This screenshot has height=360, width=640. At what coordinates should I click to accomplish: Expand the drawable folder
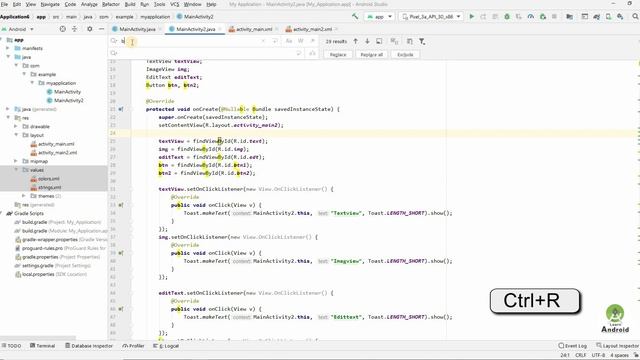coord(16,127)
